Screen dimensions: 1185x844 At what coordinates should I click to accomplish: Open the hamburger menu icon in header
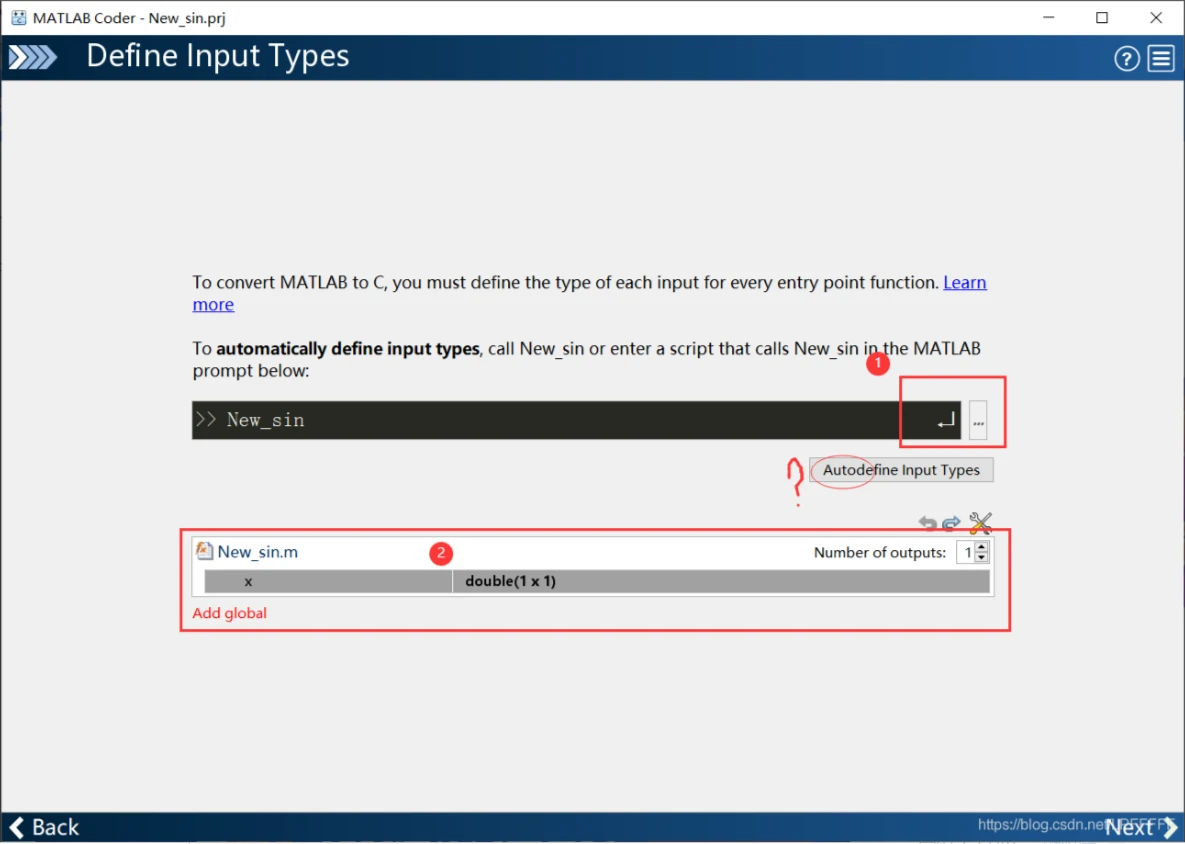(1161, 58)
